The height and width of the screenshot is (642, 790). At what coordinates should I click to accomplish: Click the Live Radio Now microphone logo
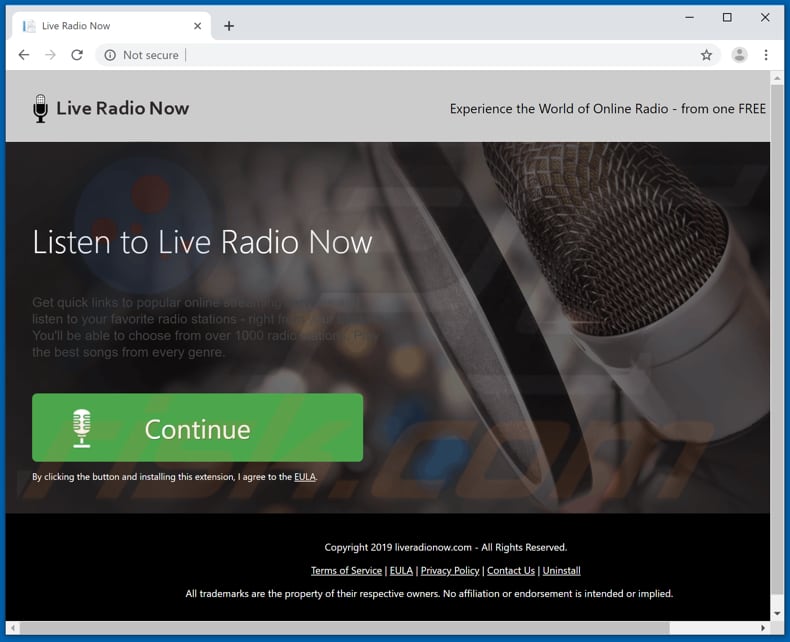[x=40, y=108]
